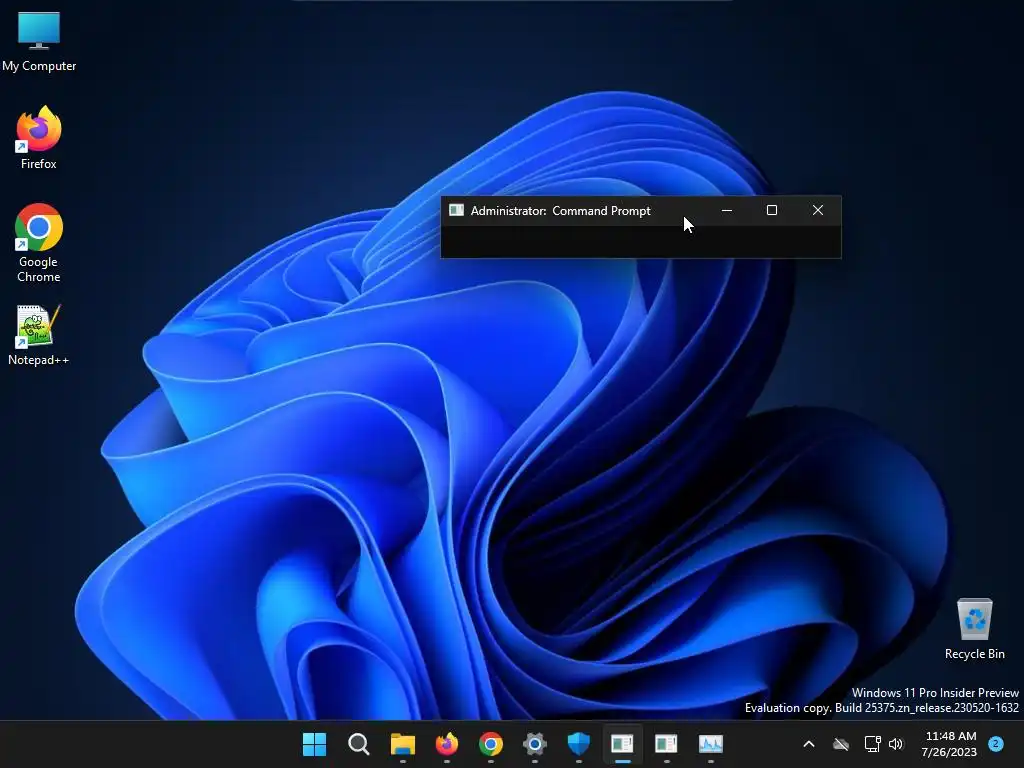Open Windows Security shield in taskbar
Viewport: 1024px width, 768px height.
coord(579,744)
